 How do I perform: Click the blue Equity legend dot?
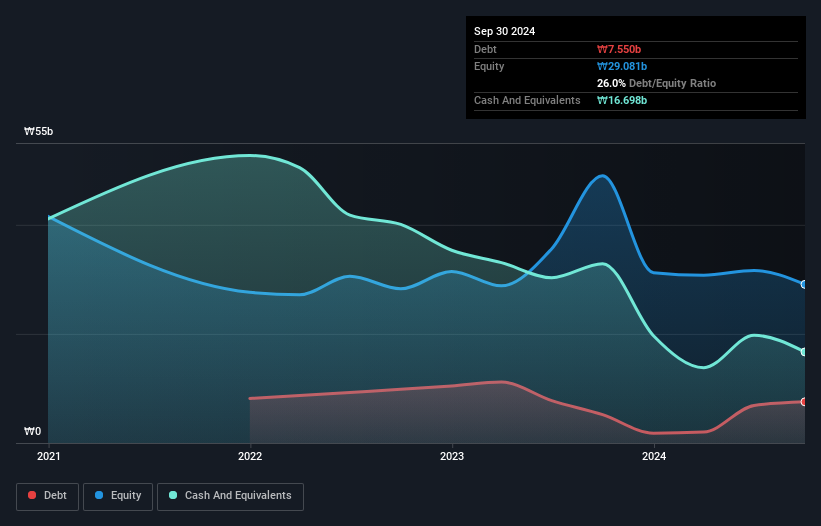click(99, 495)
